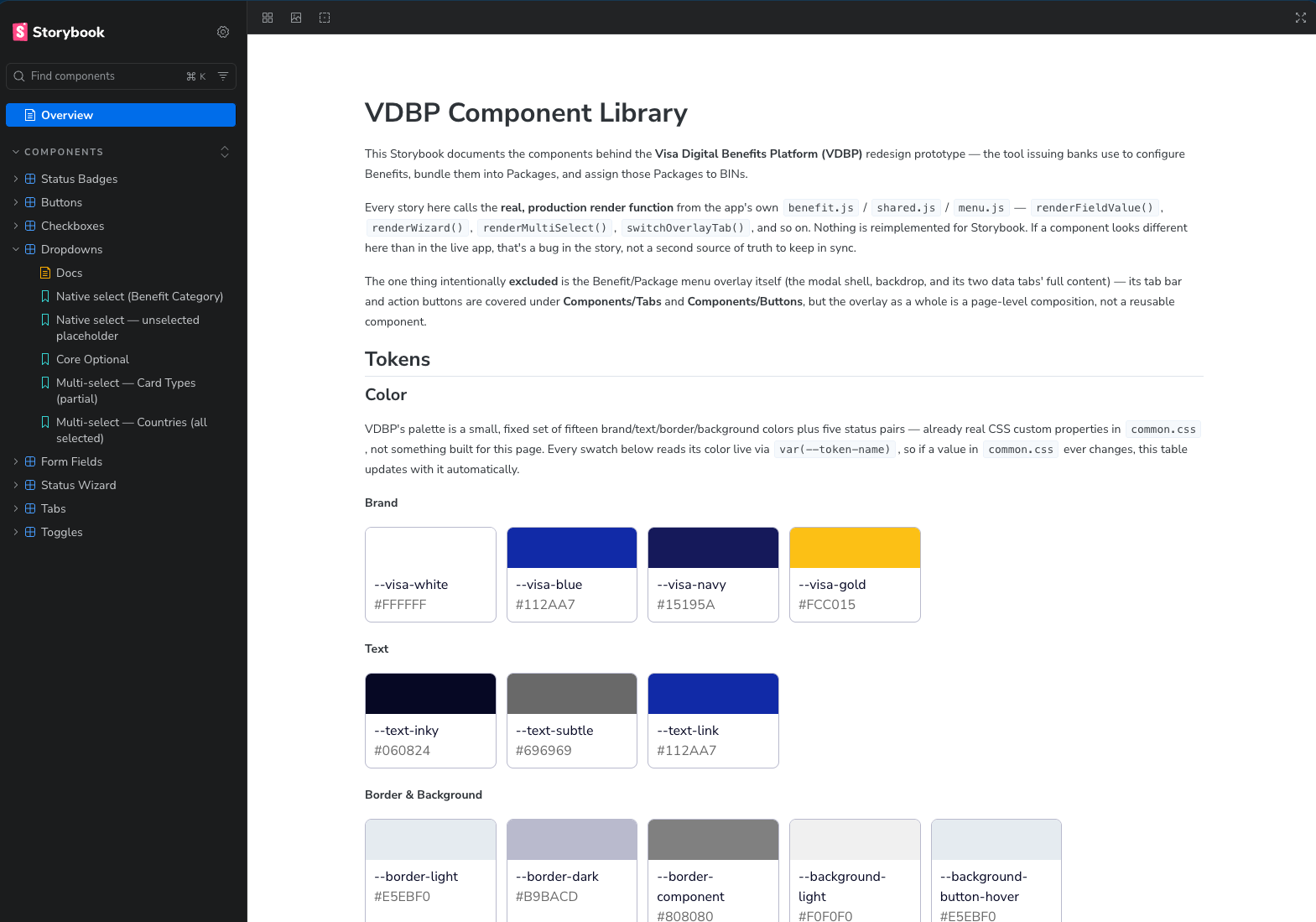Click the renderFieldValue() code snippet
The width and height of the screenshot is (1316, 922).
pos(1095,208)
